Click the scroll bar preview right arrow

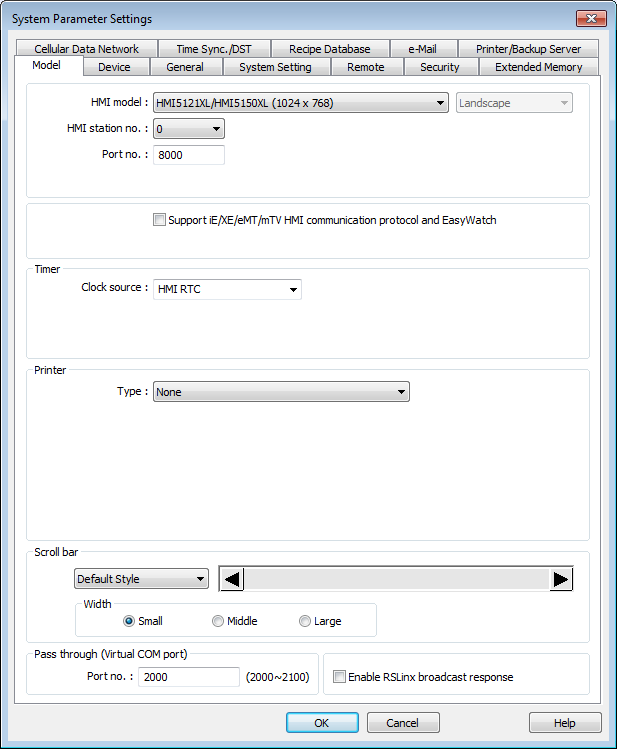(561, 579)
